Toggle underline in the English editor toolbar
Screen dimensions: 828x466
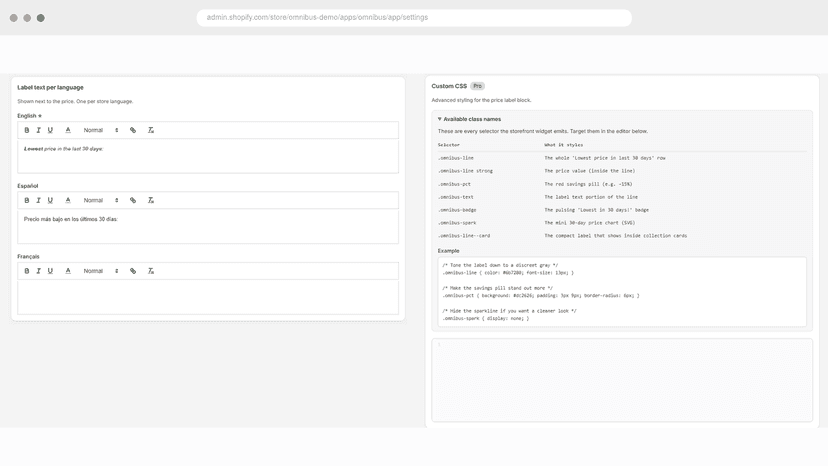pos(50,130)
